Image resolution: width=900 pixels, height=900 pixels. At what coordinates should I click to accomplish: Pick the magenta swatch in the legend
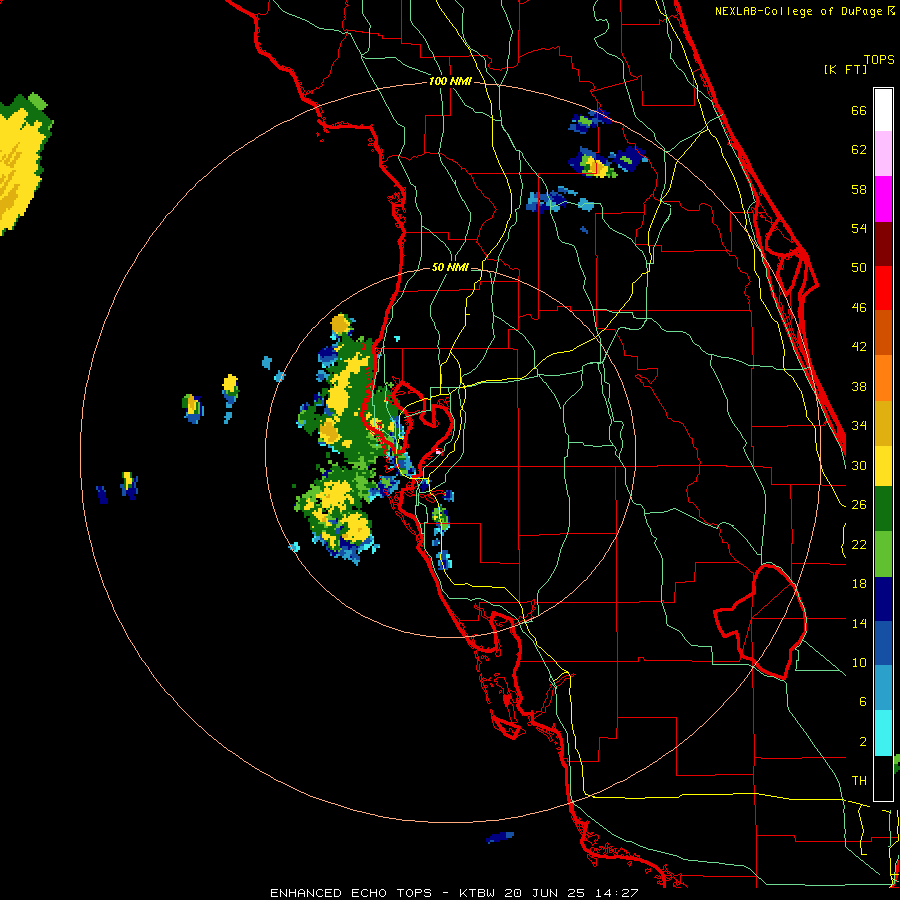point(883,199)
